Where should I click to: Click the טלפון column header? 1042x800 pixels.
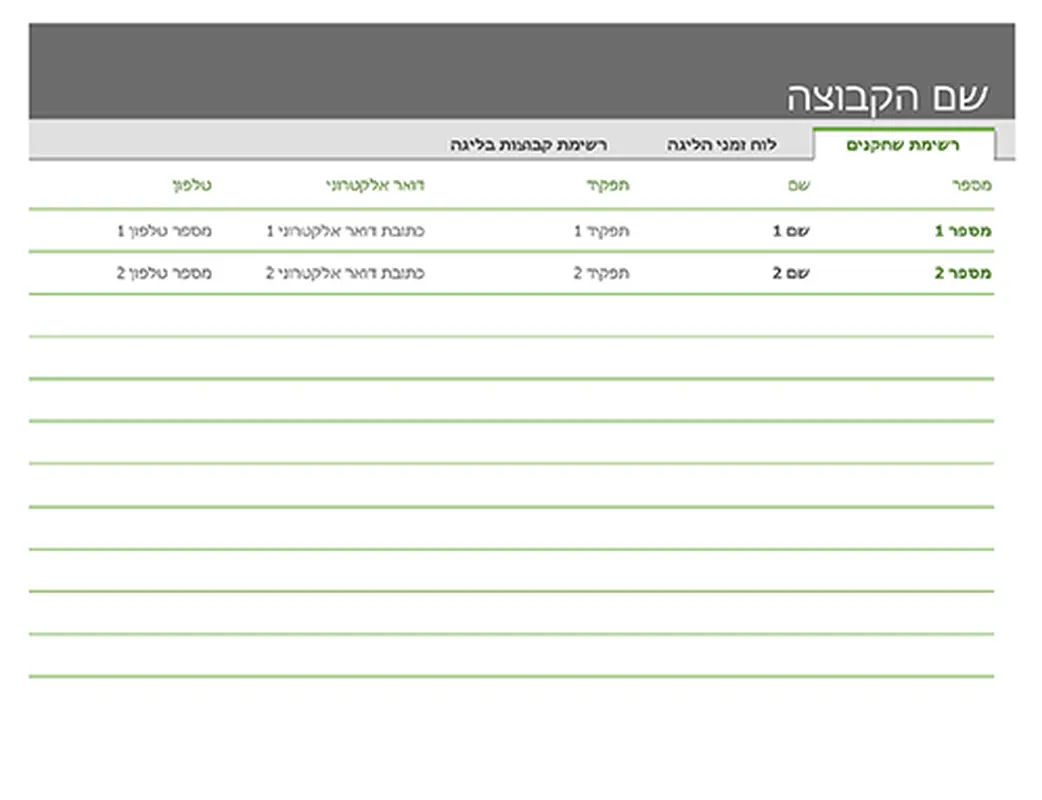tap(192, 185)
